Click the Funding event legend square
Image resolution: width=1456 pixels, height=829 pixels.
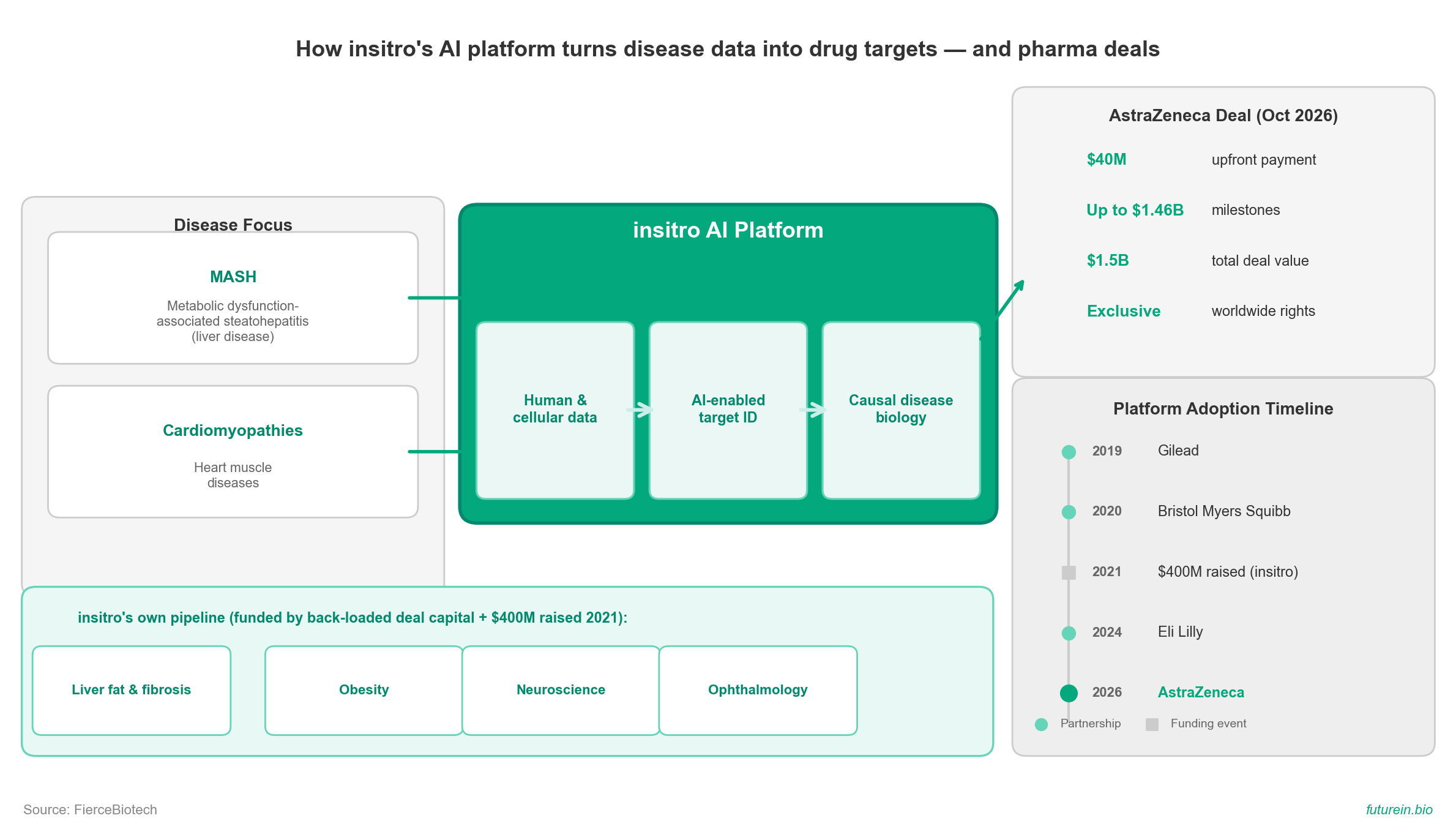click(x=1152, y=724)
